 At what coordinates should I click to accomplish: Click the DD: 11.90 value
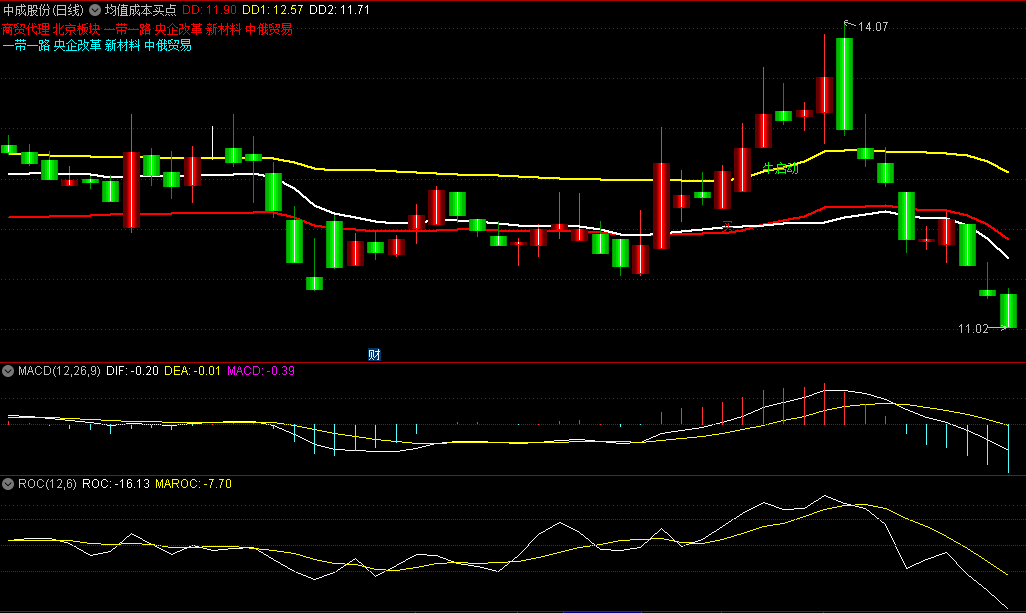tap(209, 10)
